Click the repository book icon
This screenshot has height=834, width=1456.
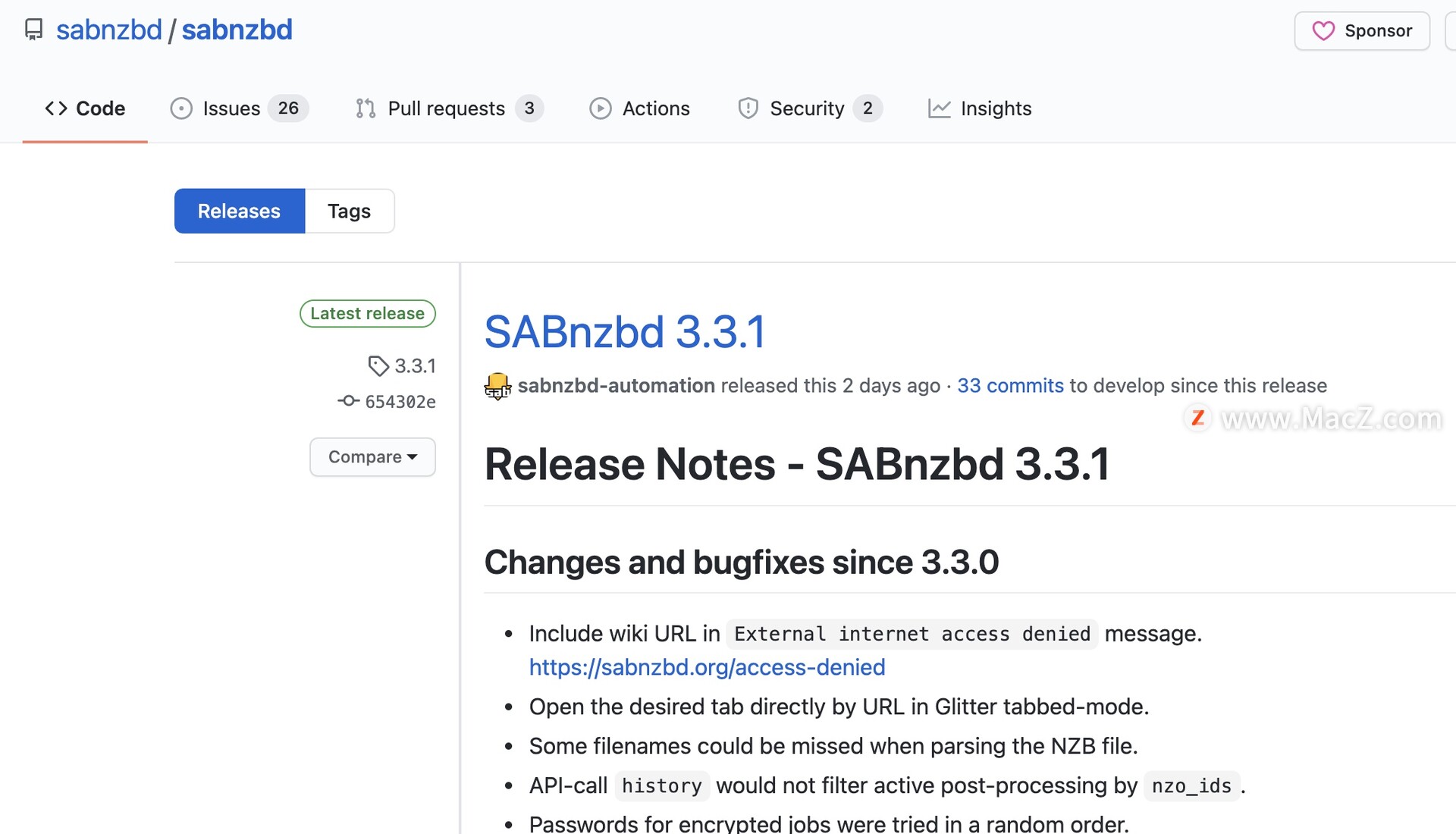point(33,30)
